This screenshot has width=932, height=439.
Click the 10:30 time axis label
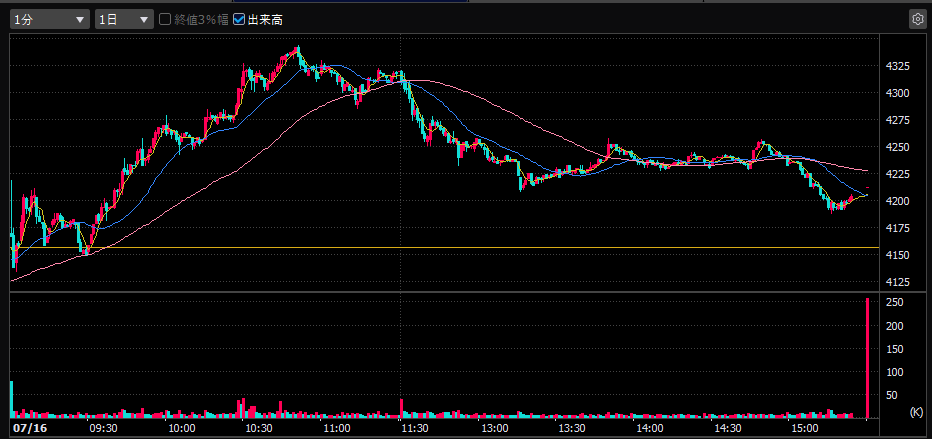click(259, 428)
